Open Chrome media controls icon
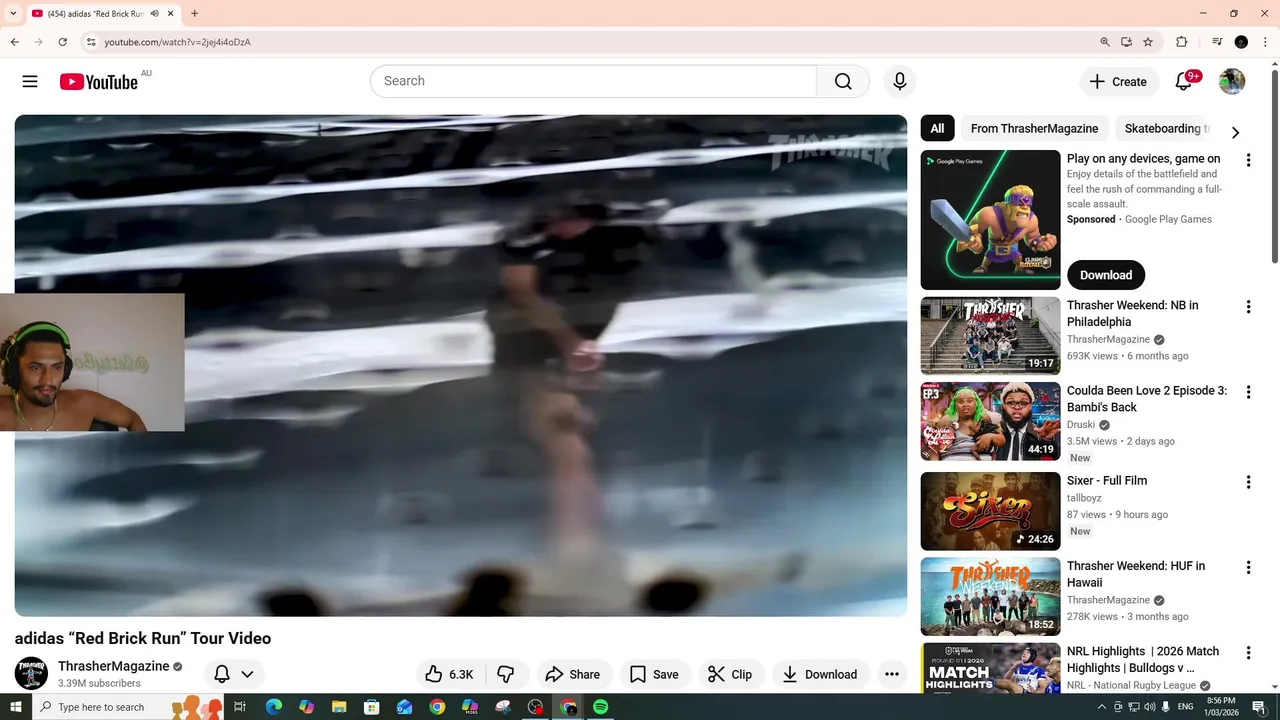Image resolution: width=1280 pixels, height=720 pixels. point(1217,42)
